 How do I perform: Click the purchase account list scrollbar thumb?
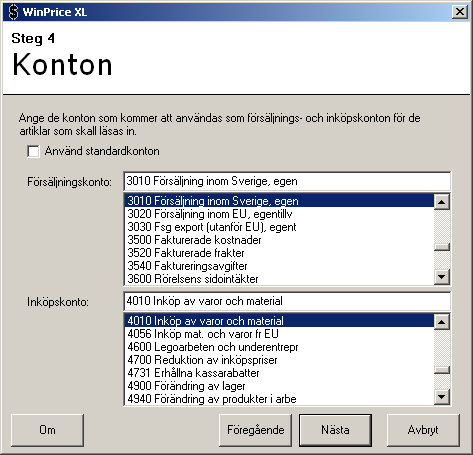(442, 370)
